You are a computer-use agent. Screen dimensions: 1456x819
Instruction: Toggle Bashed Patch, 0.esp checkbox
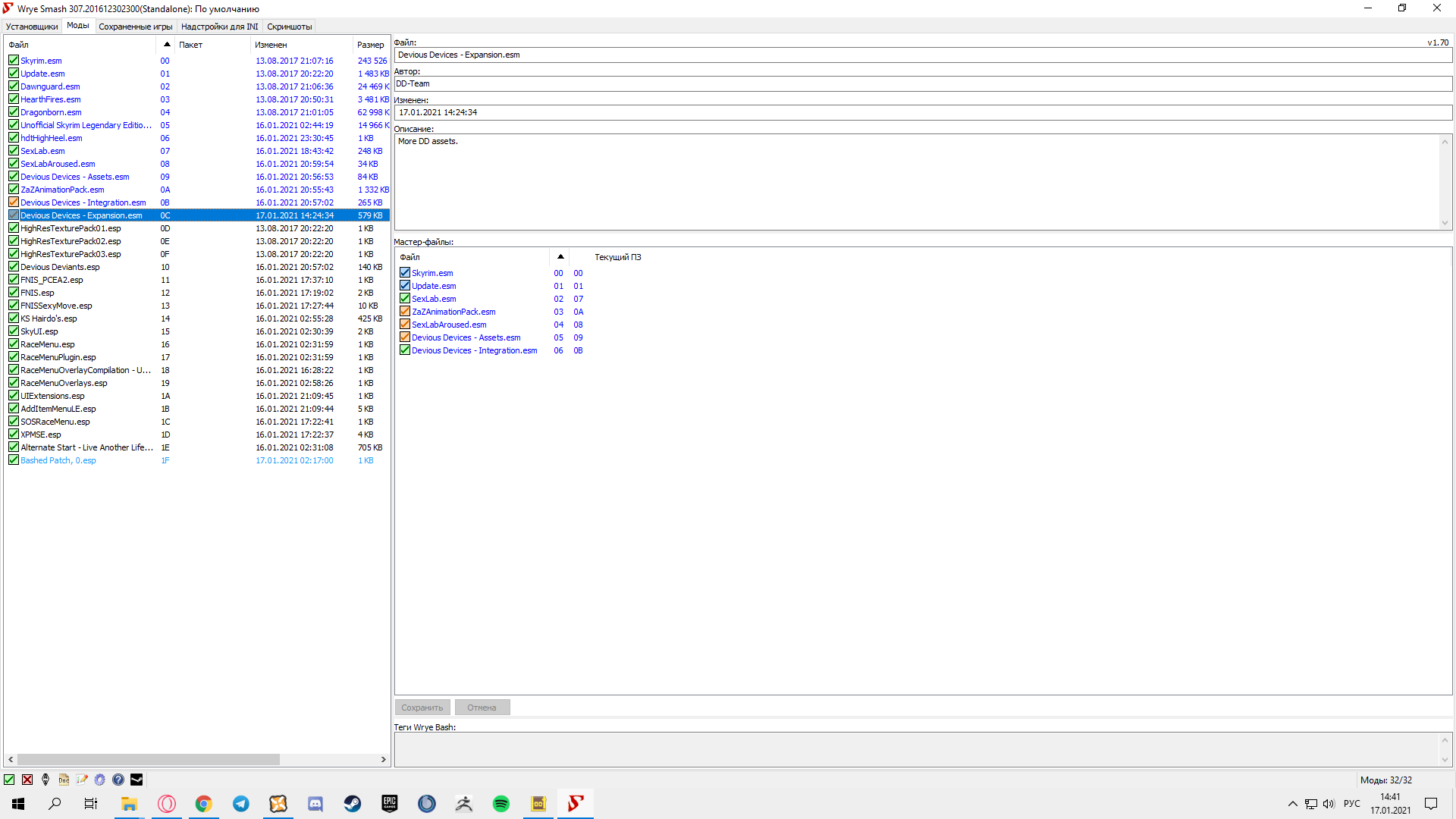pyautogui.click(x=14, y=460)
